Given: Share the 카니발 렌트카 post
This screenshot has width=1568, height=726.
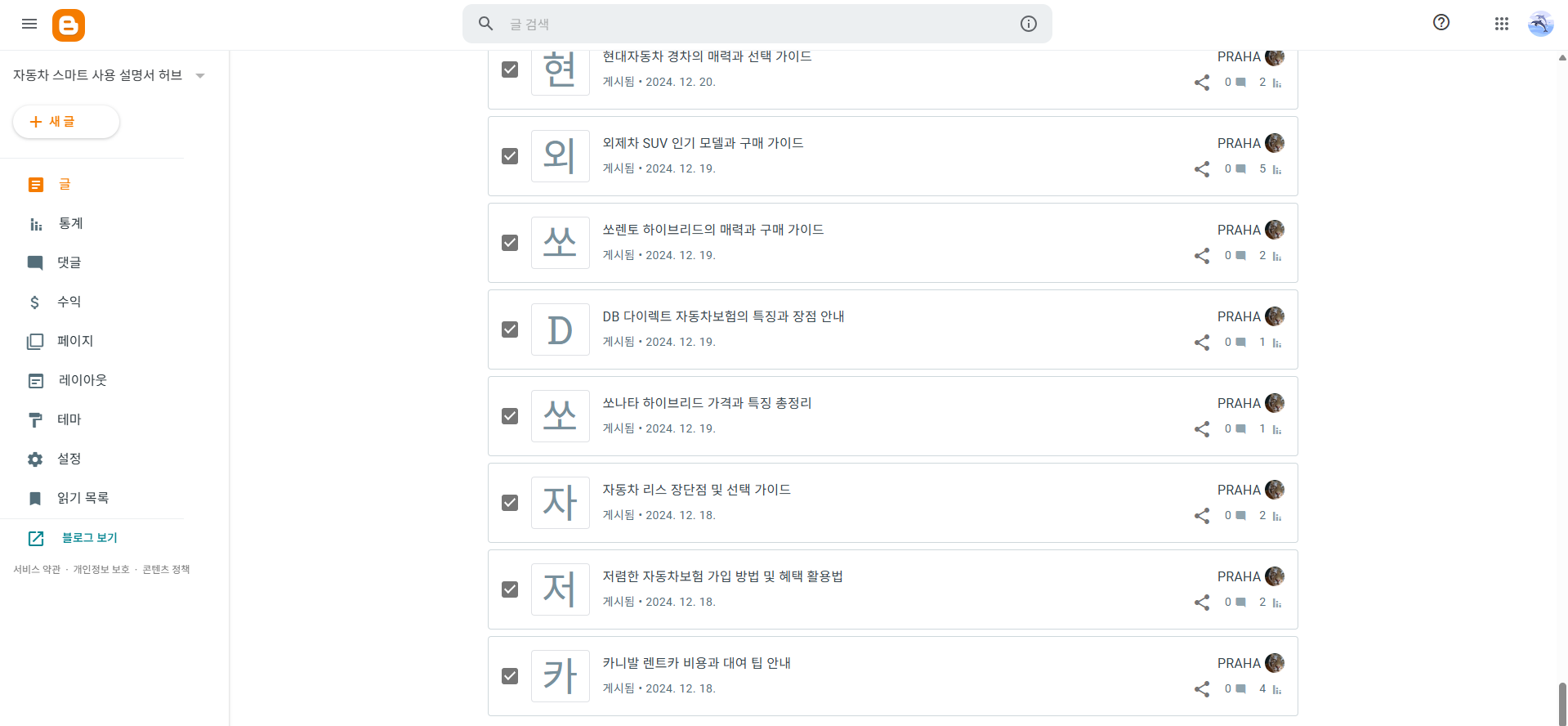Looking at the screenshot, I should pyautogui.click(x=1201, y=689).
